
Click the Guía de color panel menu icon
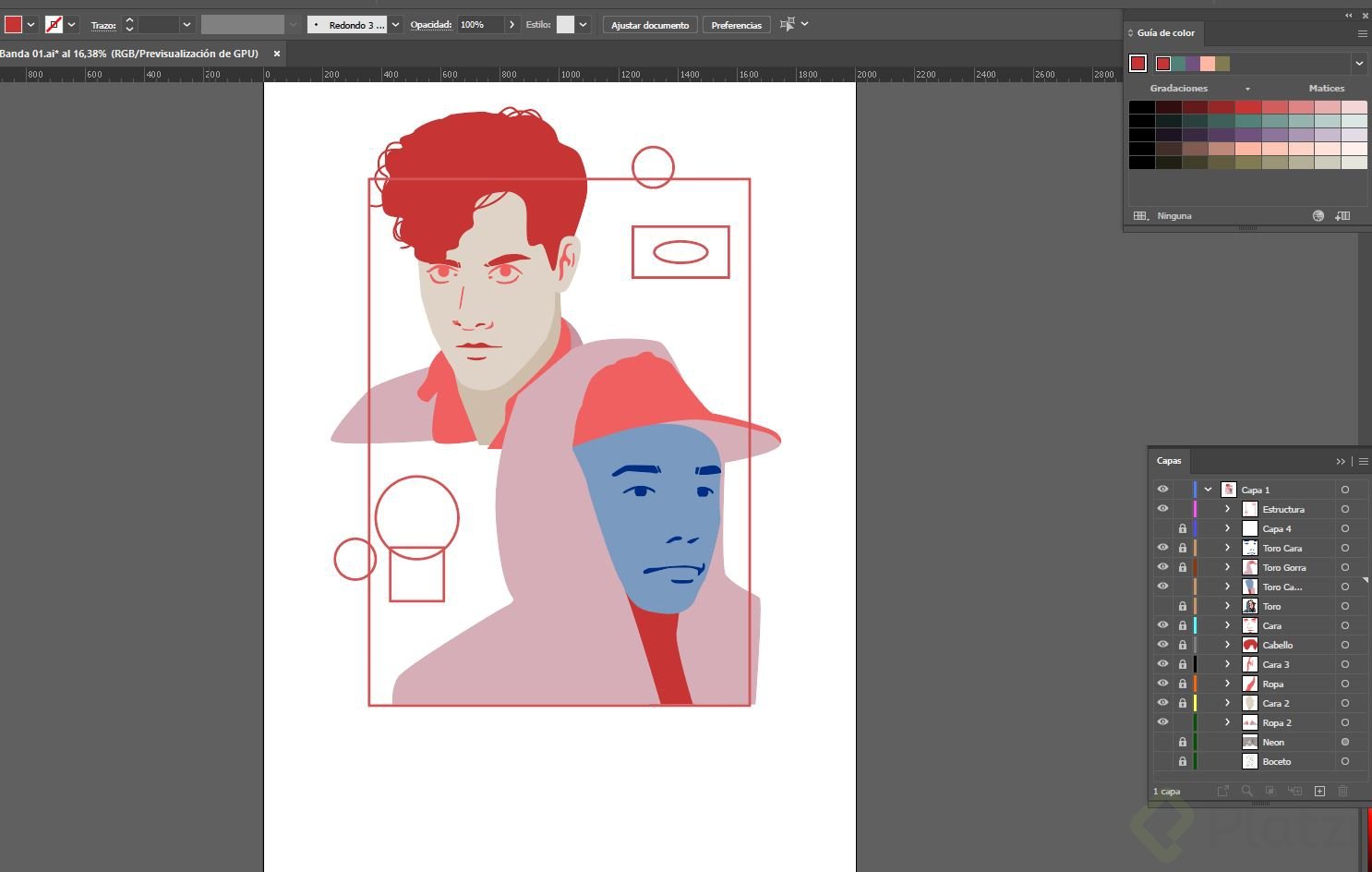click(1363, 33)
